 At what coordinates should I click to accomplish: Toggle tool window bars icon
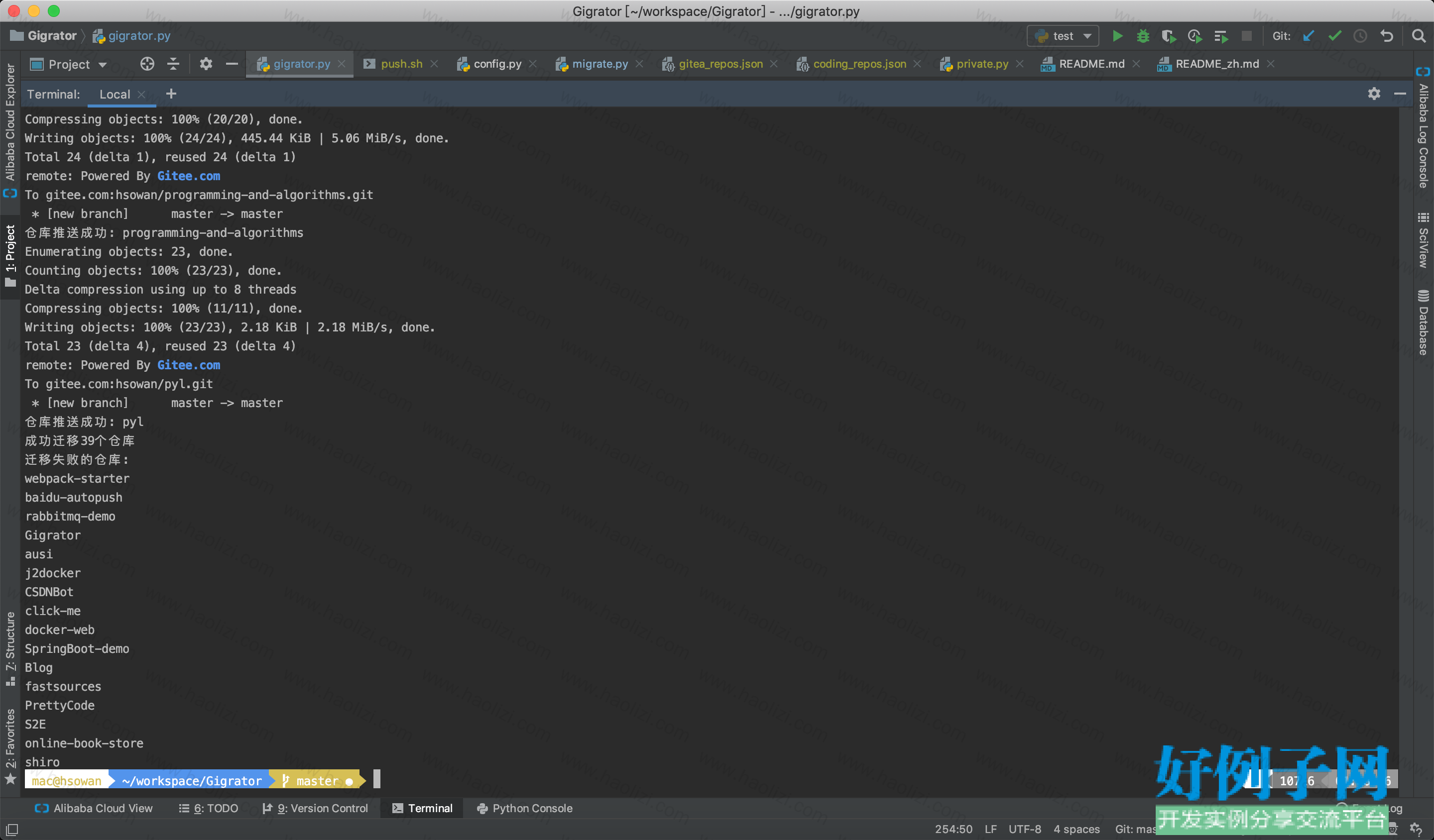click(12, 829)
